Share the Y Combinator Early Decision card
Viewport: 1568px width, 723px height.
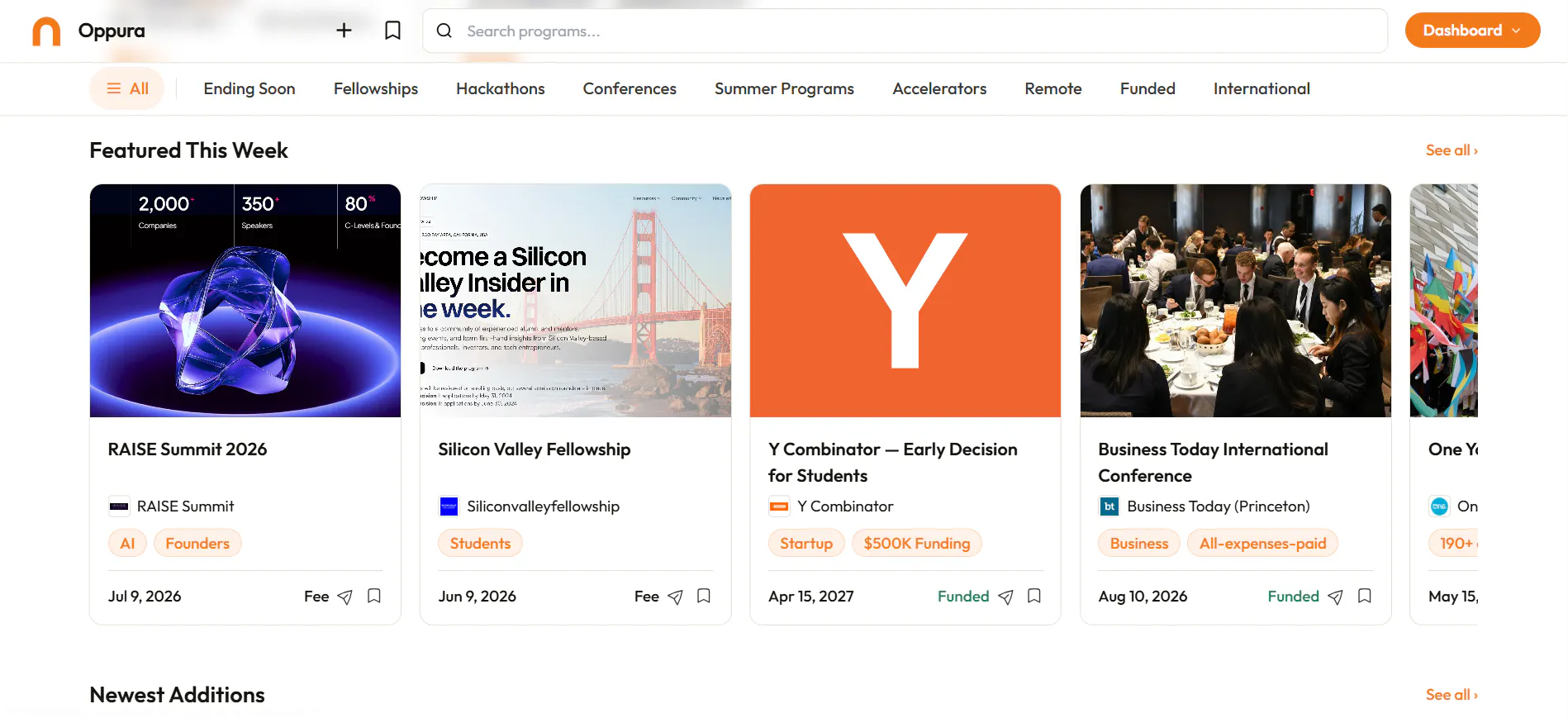1005,597
